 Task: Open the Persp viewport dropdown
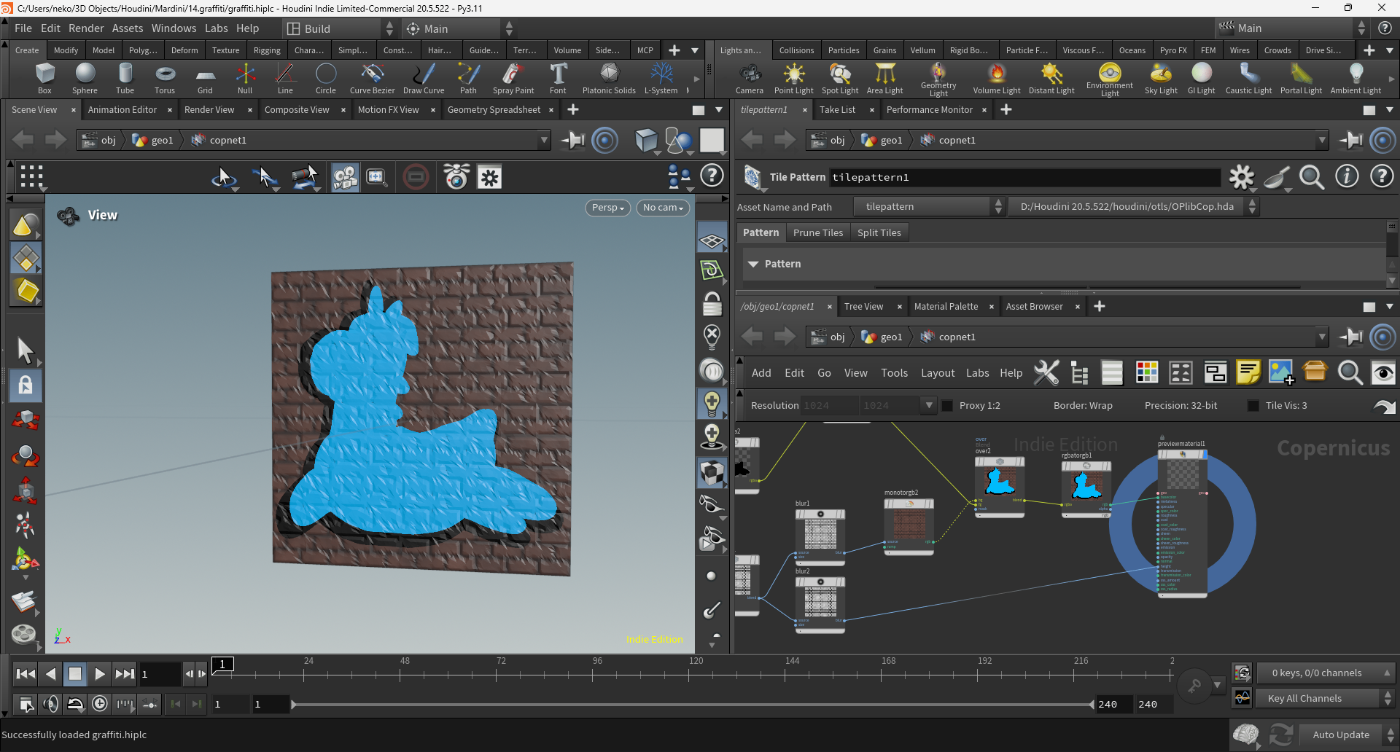(x=608, y=208)
